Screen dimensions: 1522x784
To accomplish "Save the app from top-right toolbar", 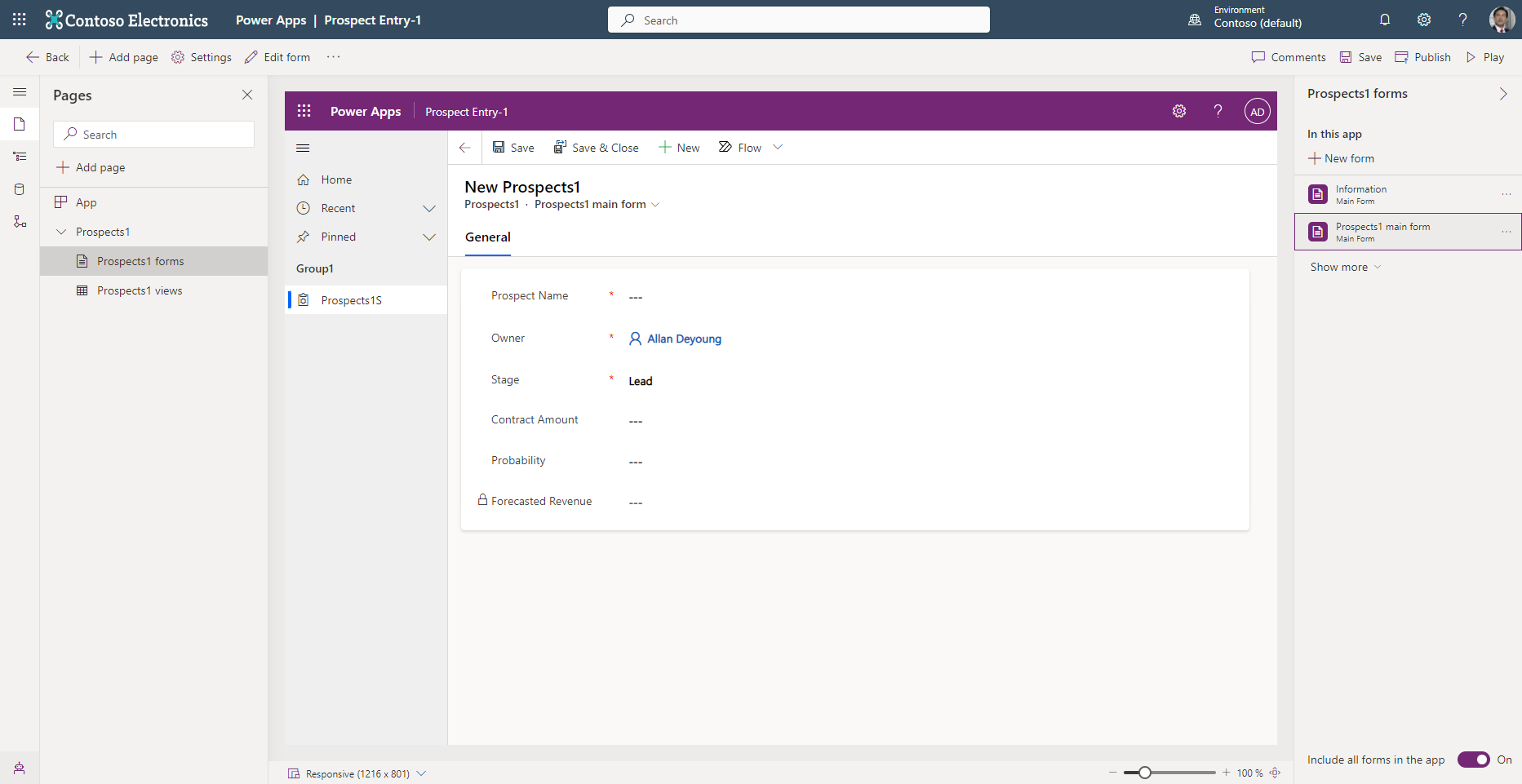I will pos(1360,57).
